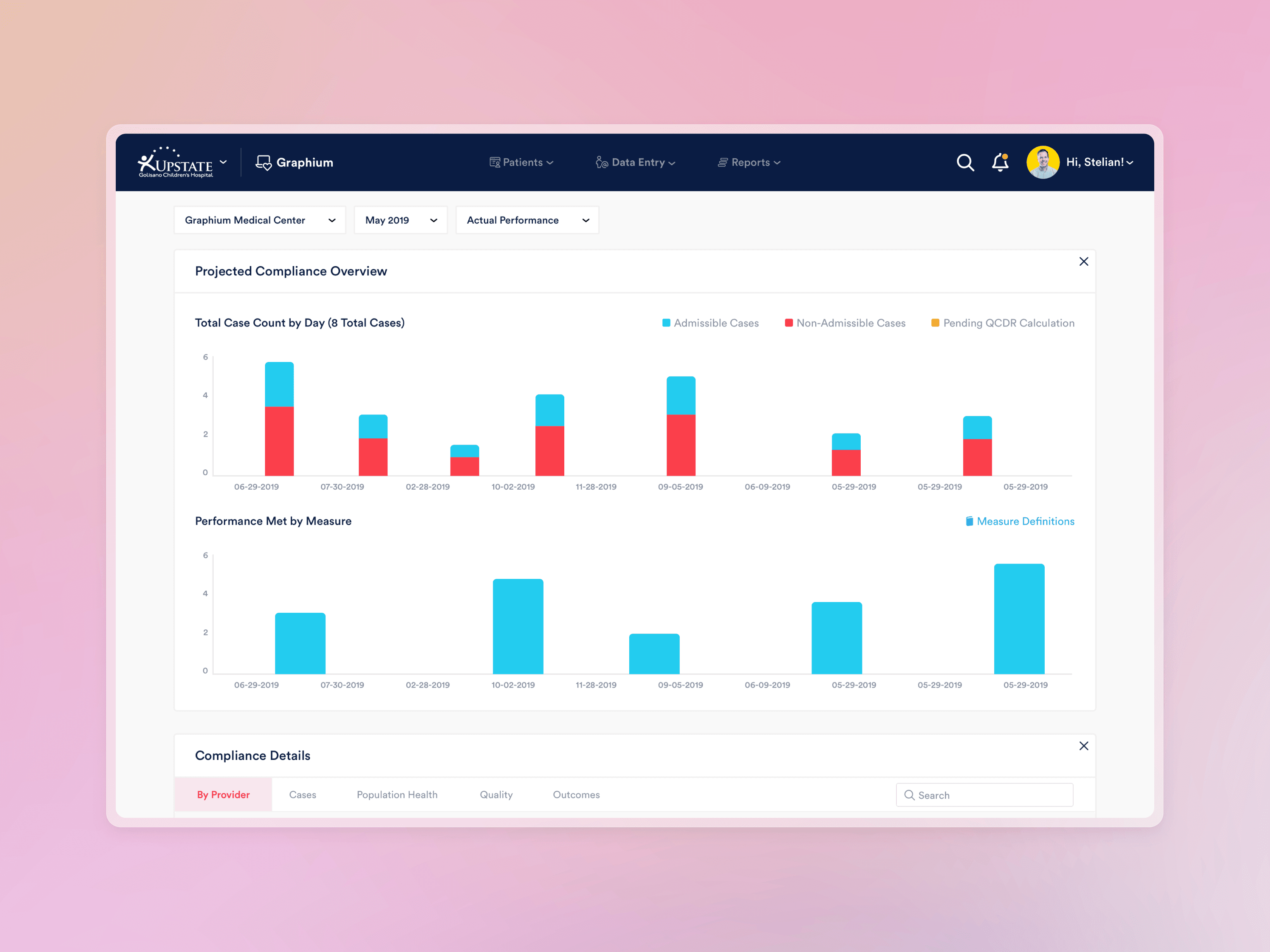This screenshot has width=1270, height=952.
Task: Close the Projected Compliance Overview panel
Action: [1084, 262]
